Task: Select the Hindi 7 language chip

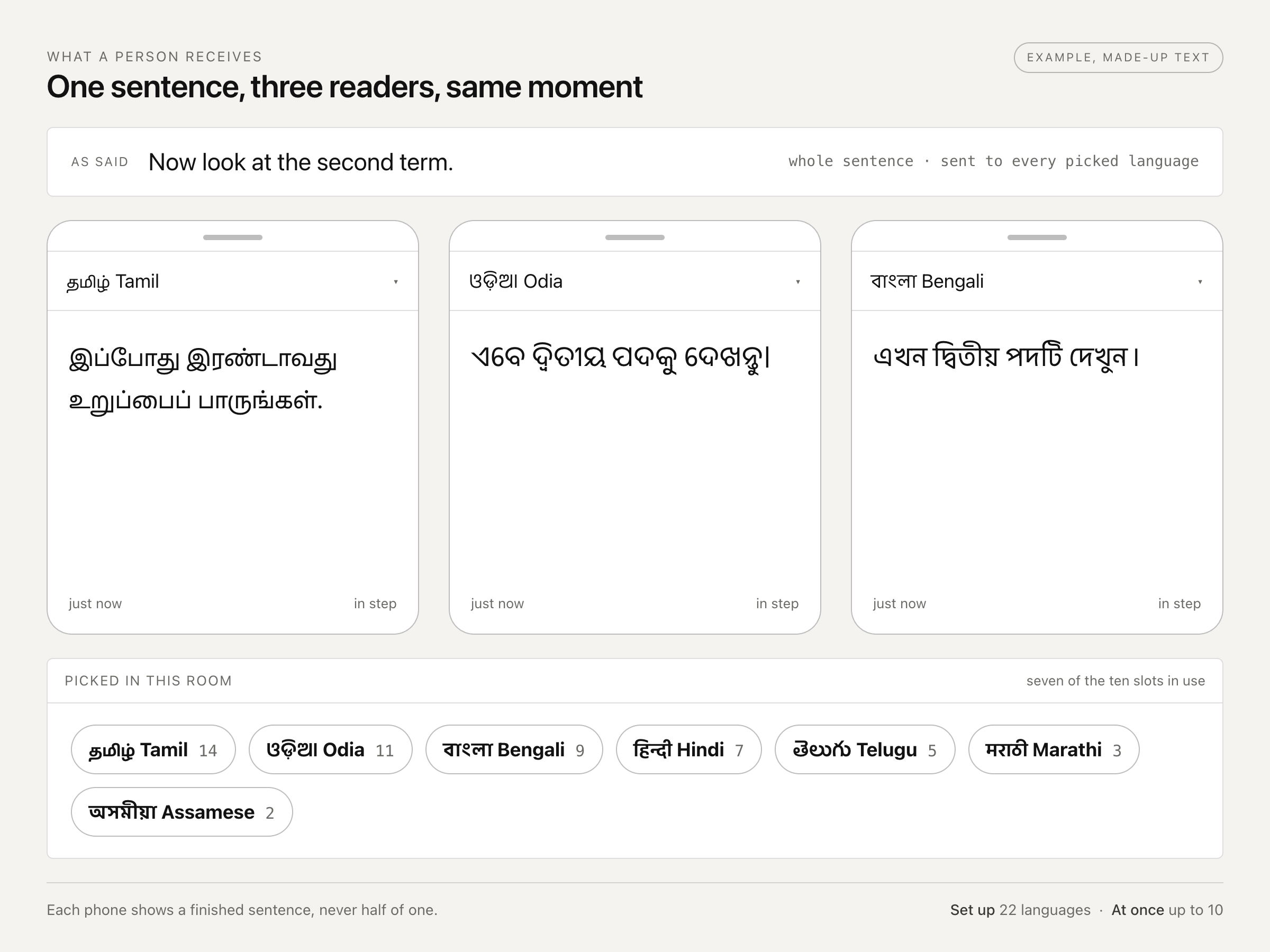Action: (688, 749)
